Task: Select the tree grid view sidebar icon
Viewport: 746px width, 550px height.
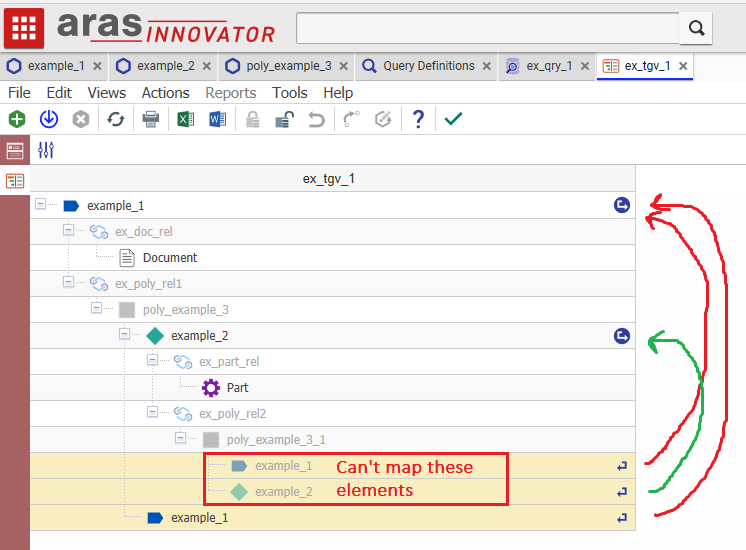Action: click(15, 181)
